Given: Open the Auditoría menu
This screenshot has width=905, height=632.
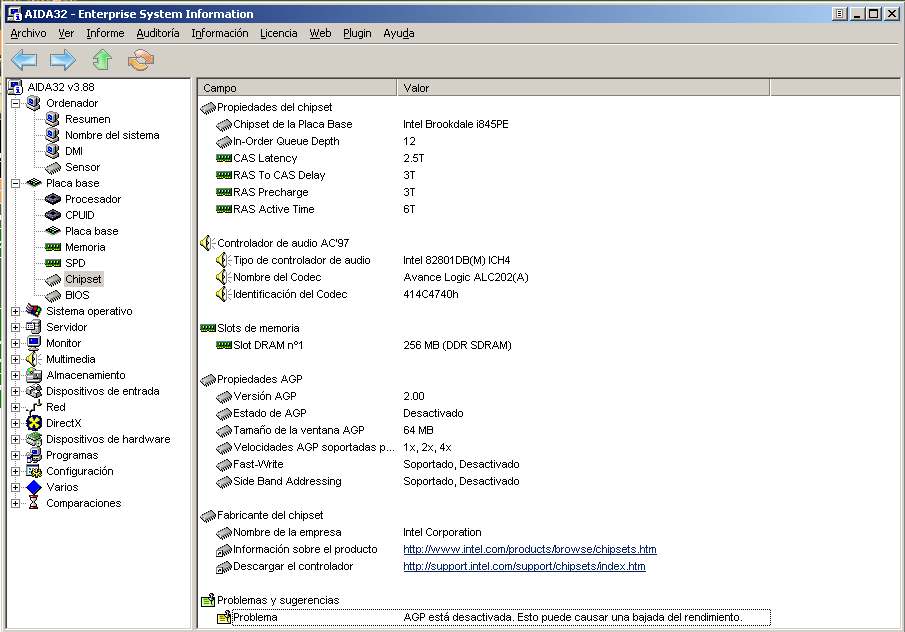Looking at the screenshot, I should click(158, 33).
